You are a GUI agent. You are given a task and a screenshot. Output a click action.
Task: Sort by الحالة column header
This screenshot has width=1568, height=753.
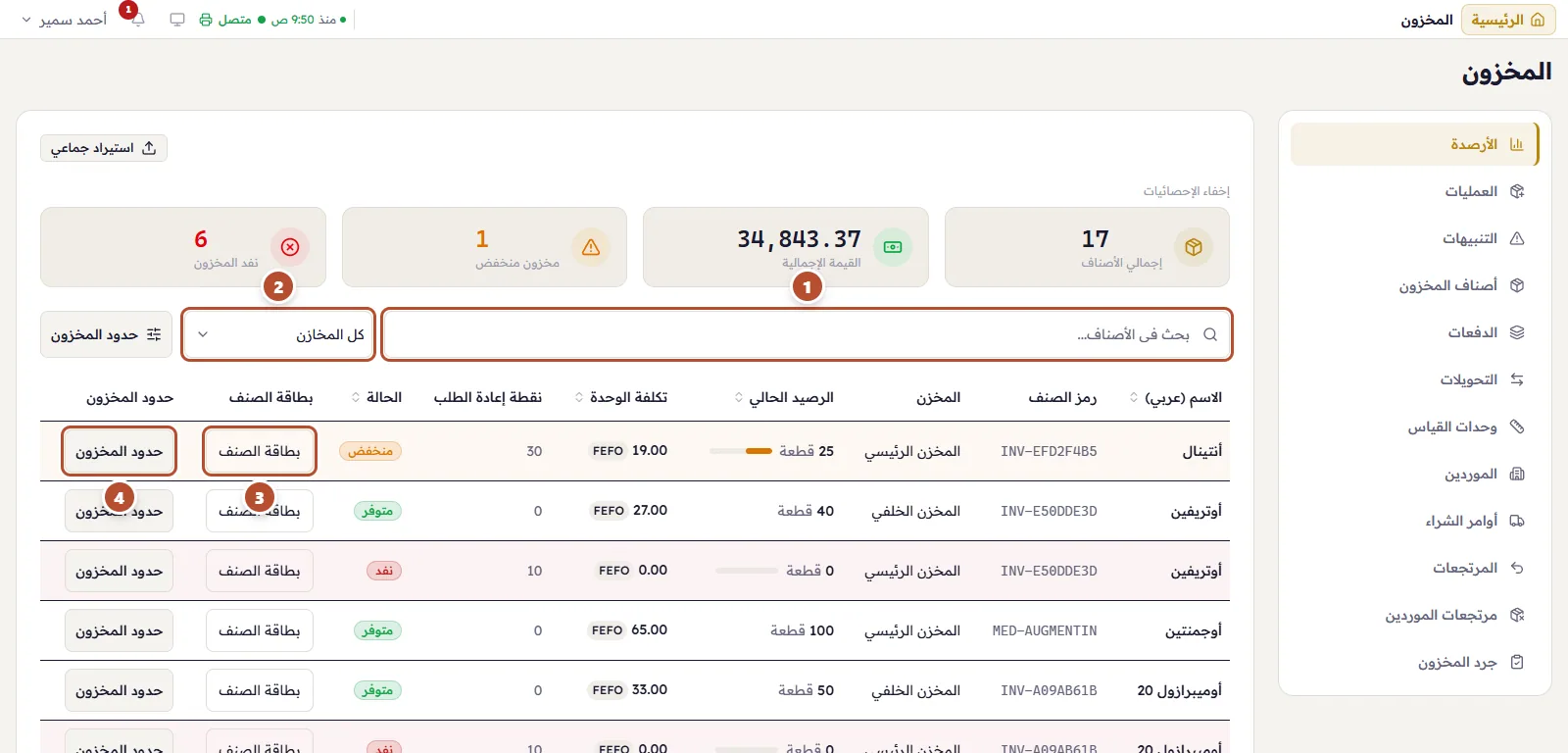(376, 397)
